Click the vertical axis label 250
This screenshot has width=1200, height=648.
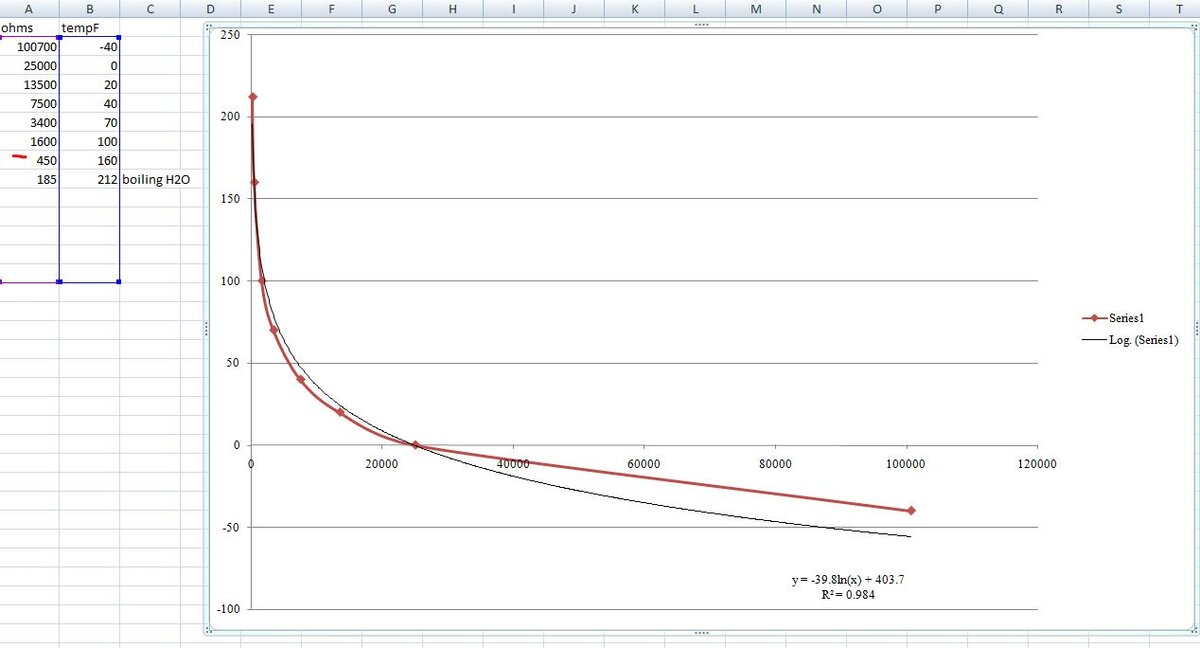pos(231,36)
